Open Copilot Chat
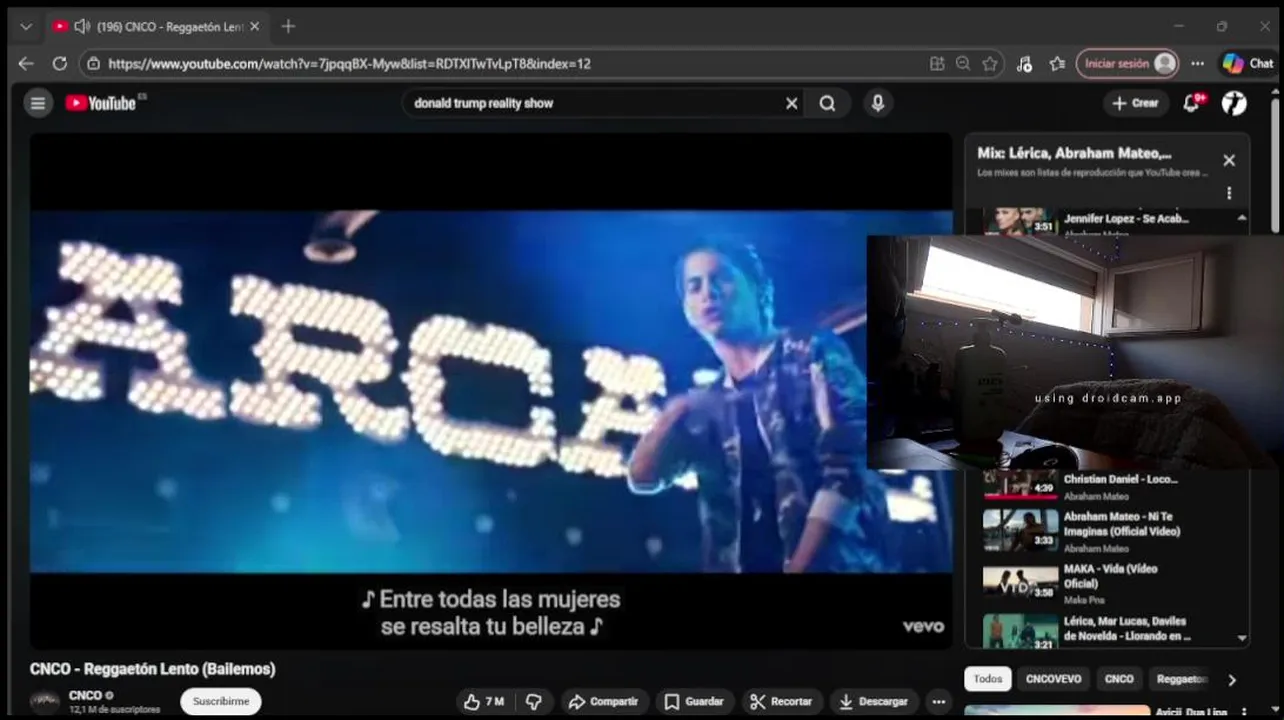Viewport: 1284px width, 720px height. click(x=1248, y=63)
